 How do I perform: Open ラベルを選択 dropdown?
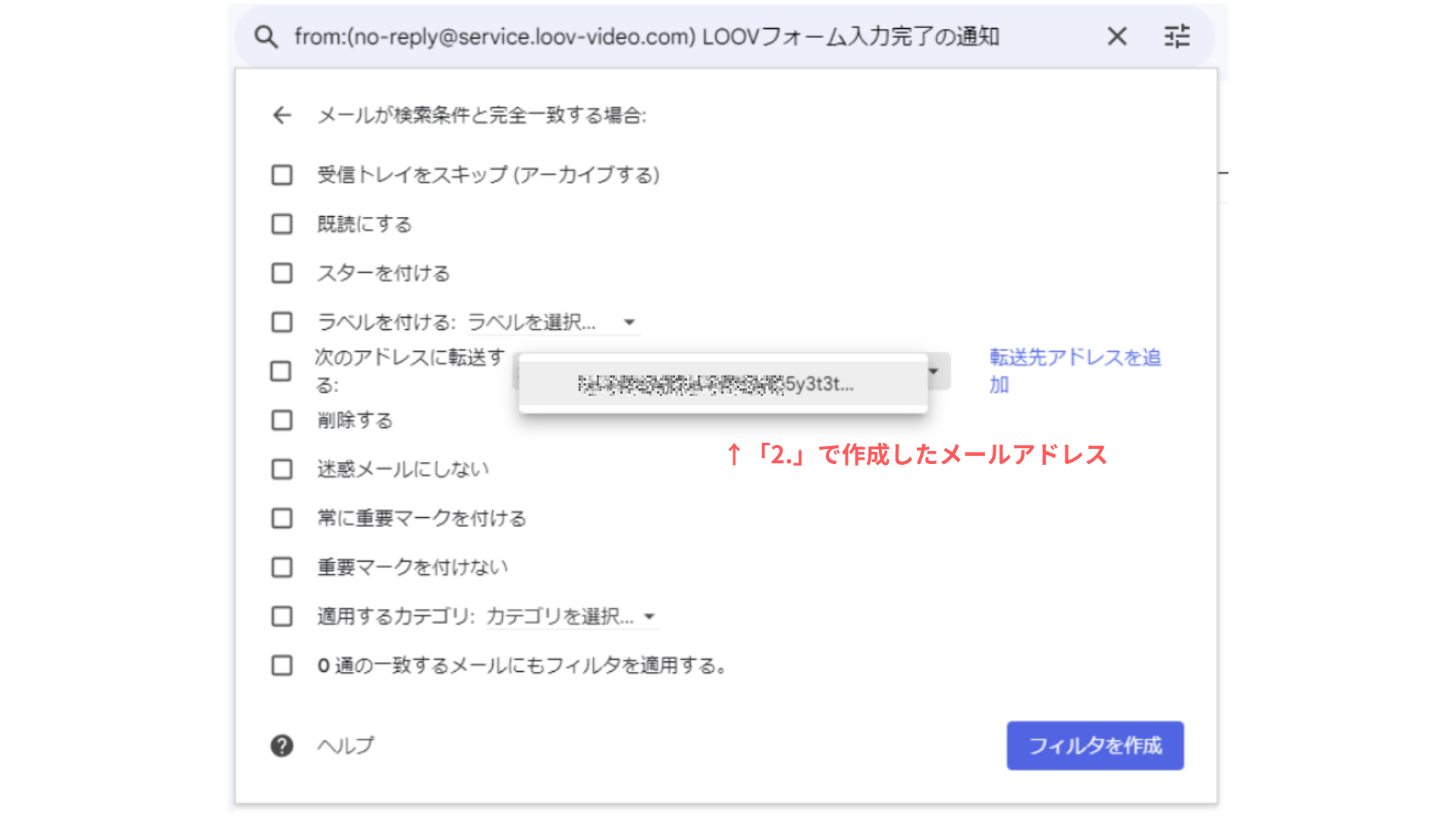(x=554, y=322)
